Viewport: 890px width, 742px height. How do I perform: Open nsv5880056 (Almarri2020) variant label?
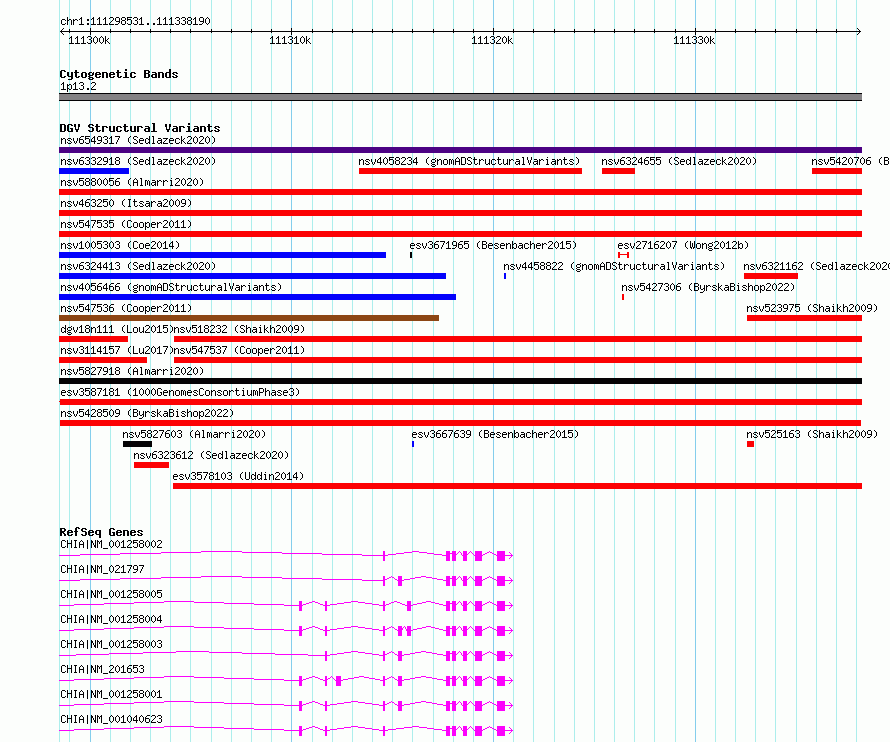click(x=132, y=182)
